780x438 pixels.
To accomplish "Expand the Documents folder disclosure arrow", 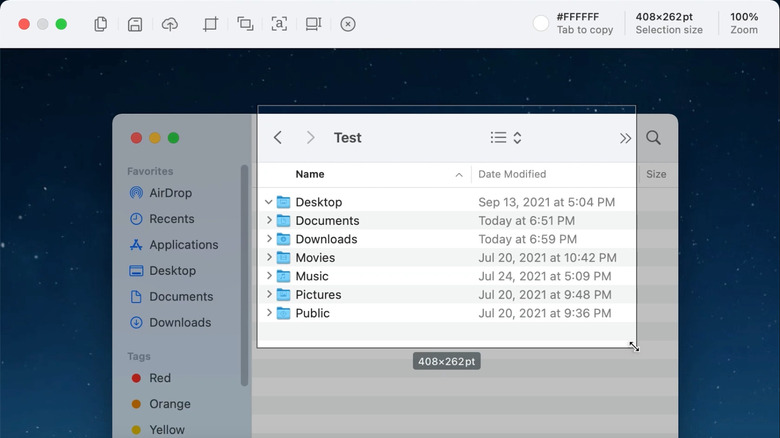I will point(269,221).
